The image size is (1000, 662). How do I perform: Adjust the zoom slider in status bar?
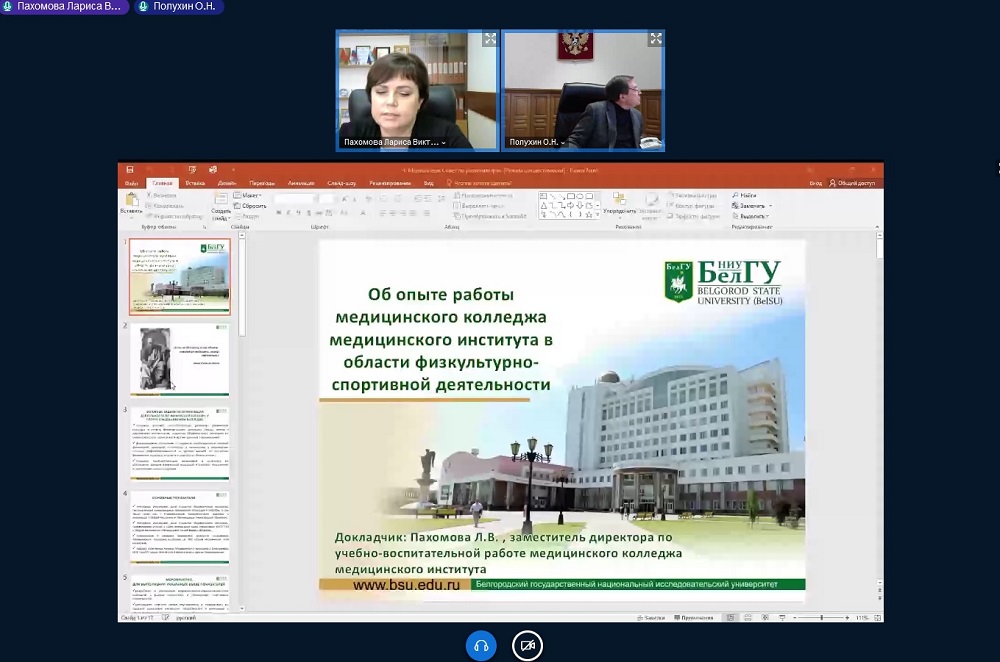(x=825, y=619)
